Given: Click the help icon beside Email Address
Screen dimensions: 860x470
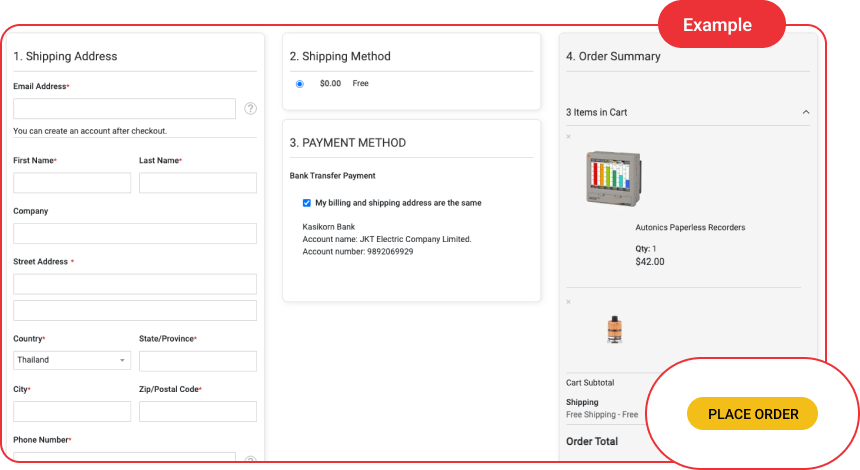Looking at the screenshot, I should pos(250,108).
